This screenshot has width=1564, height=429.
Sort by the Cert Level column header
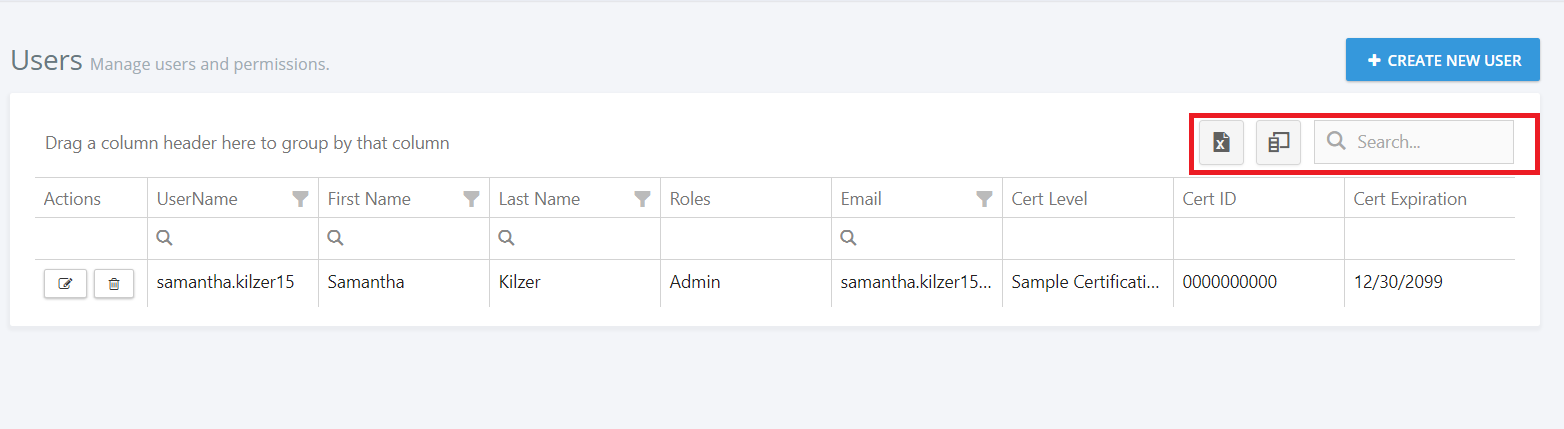coord(1049,199)
